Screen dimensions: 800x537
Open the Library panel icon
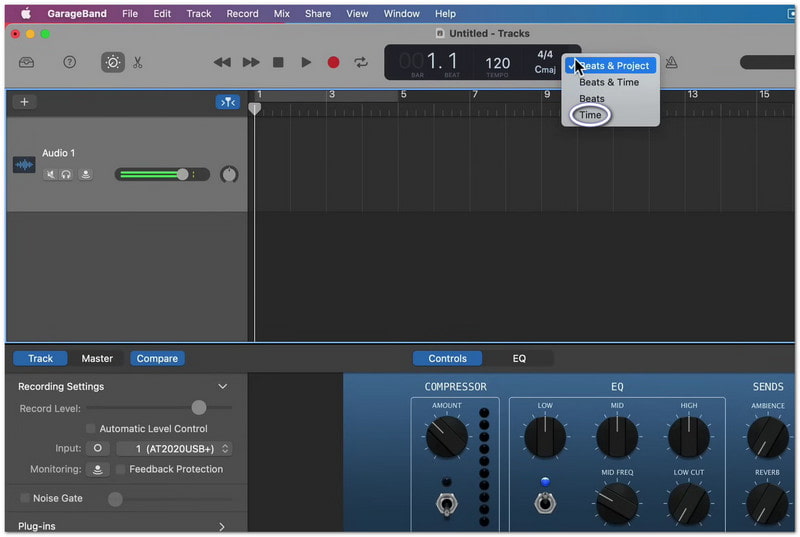click(27, 63)
